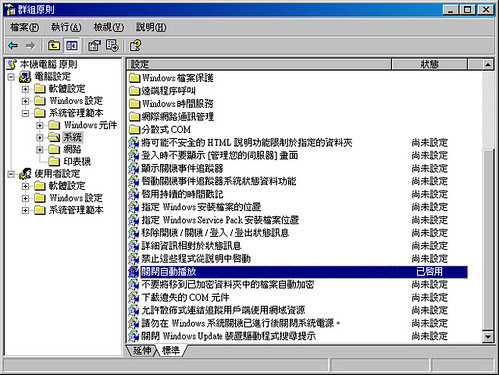Select 關閉 Windows Update 裝置驅動程式搜尋提示 policy

(x=228, y=336)
